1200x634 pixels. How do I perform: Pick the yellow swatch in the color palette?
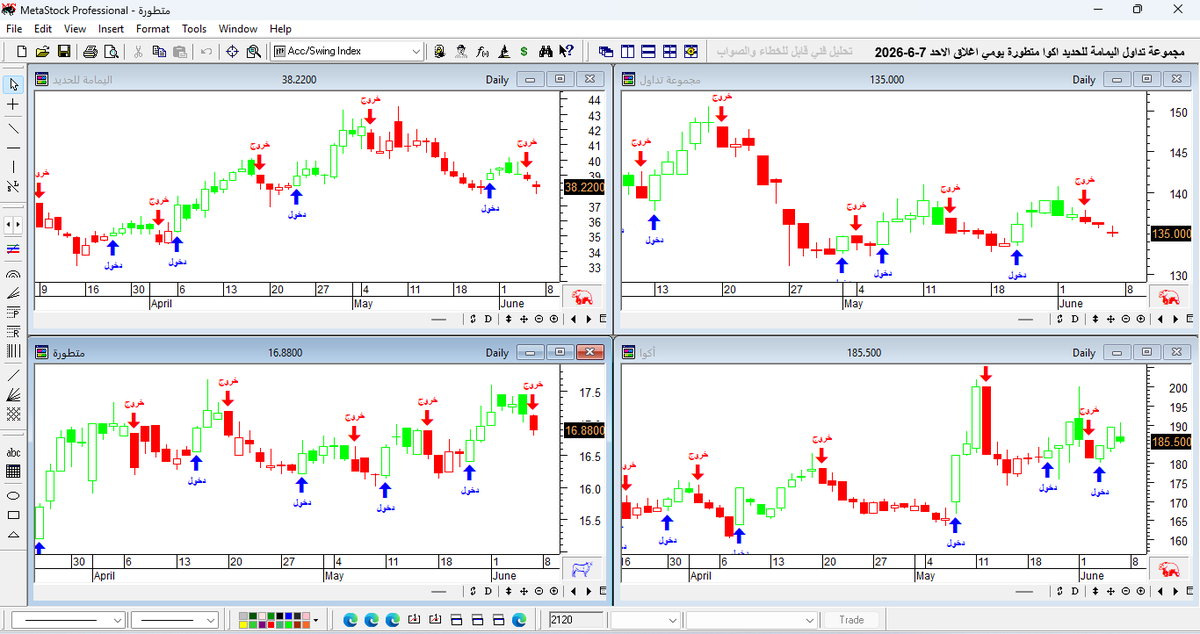pos(243,625)
